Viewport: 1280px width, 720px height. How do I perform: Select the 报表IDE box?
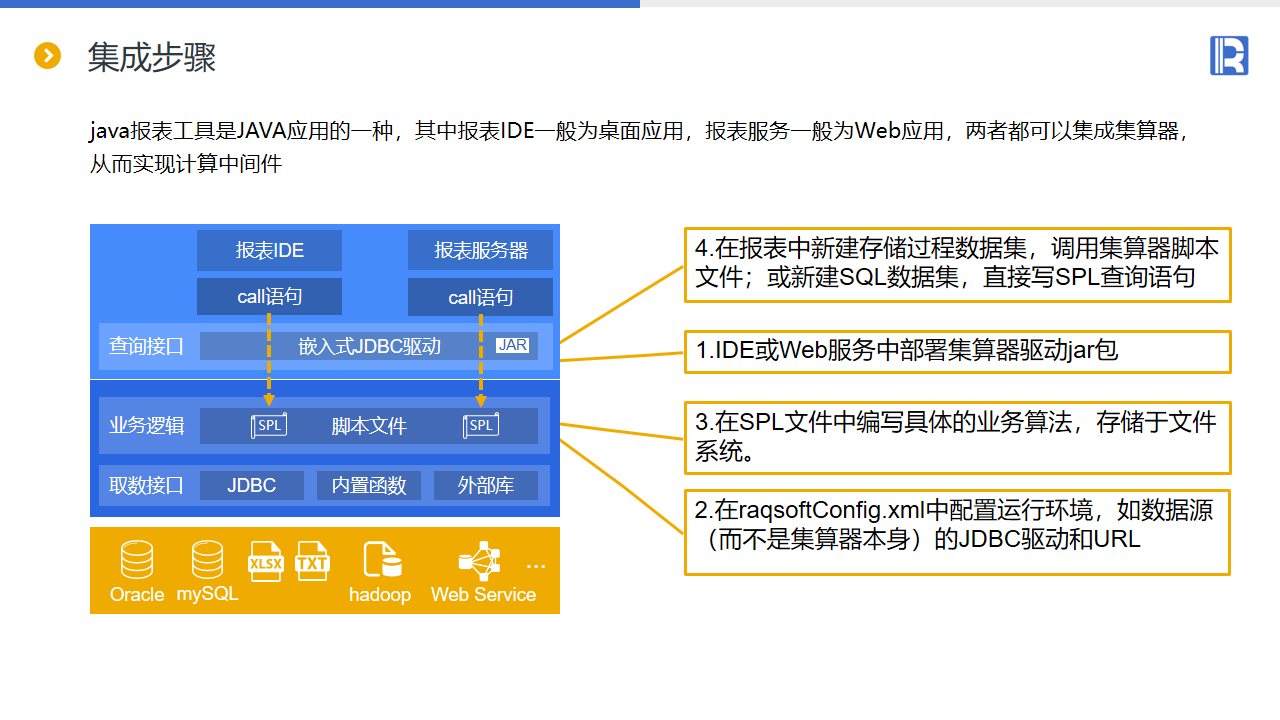pyautogui.click(x=270, y=250)
